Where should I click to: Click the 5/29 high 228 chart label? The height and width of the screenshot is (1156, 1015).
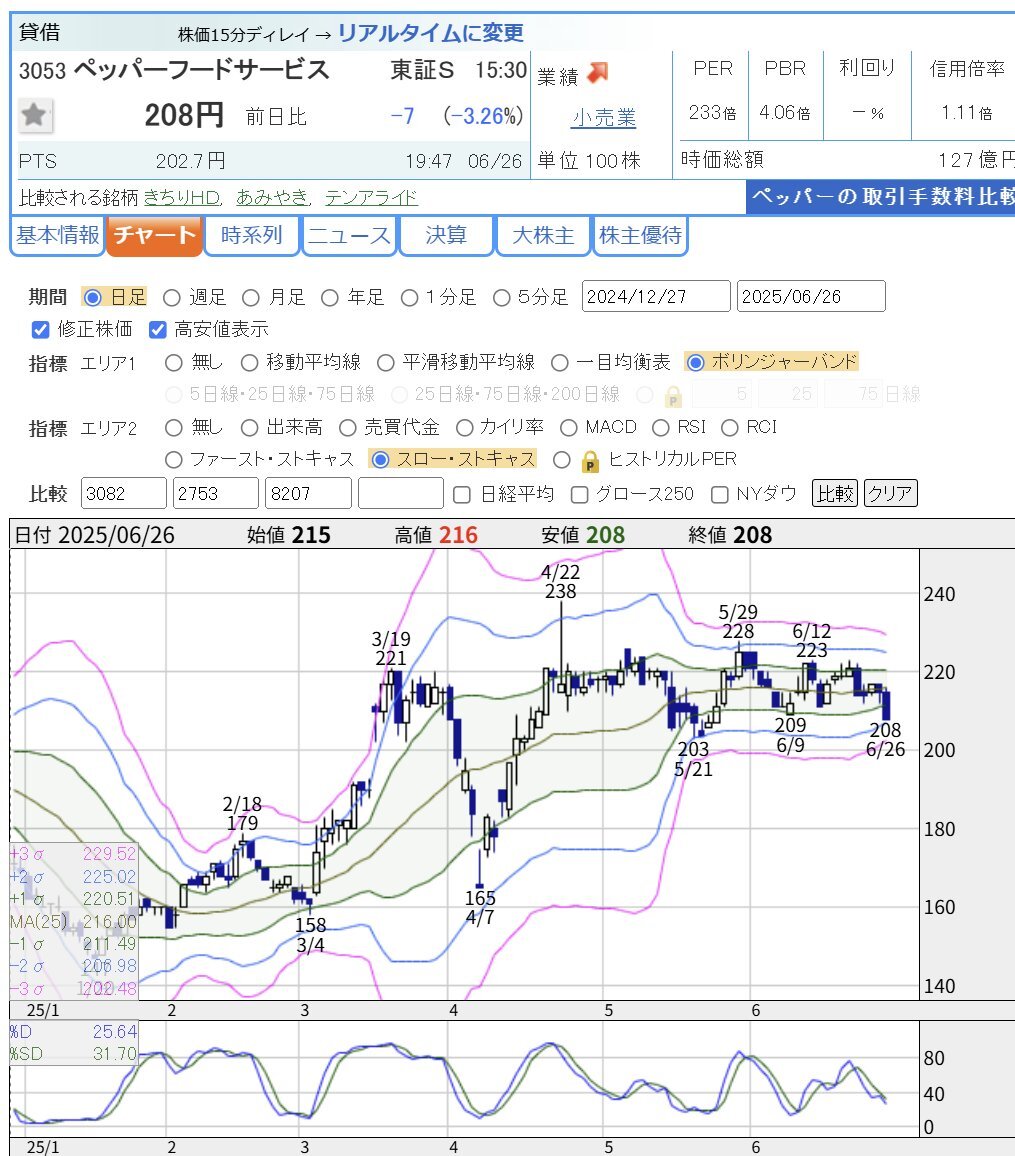[x=738, y=622]
